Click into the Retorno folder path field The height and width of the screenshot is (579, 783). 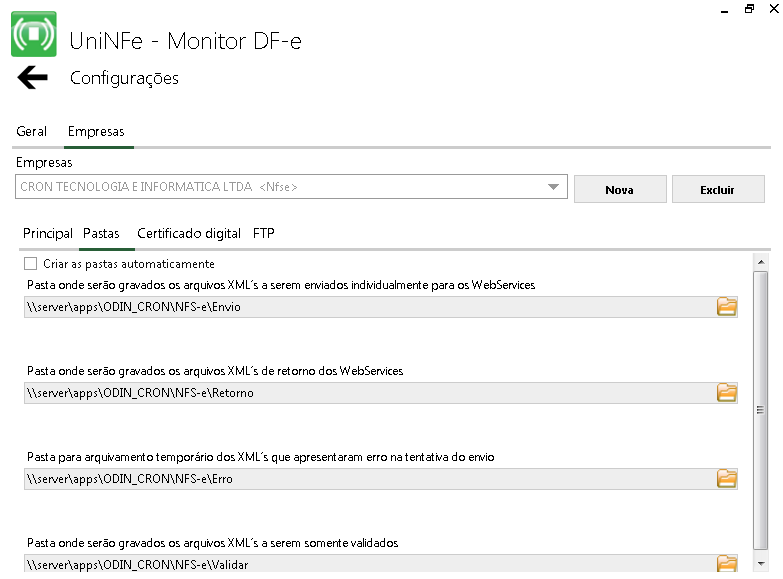(370, 393)
